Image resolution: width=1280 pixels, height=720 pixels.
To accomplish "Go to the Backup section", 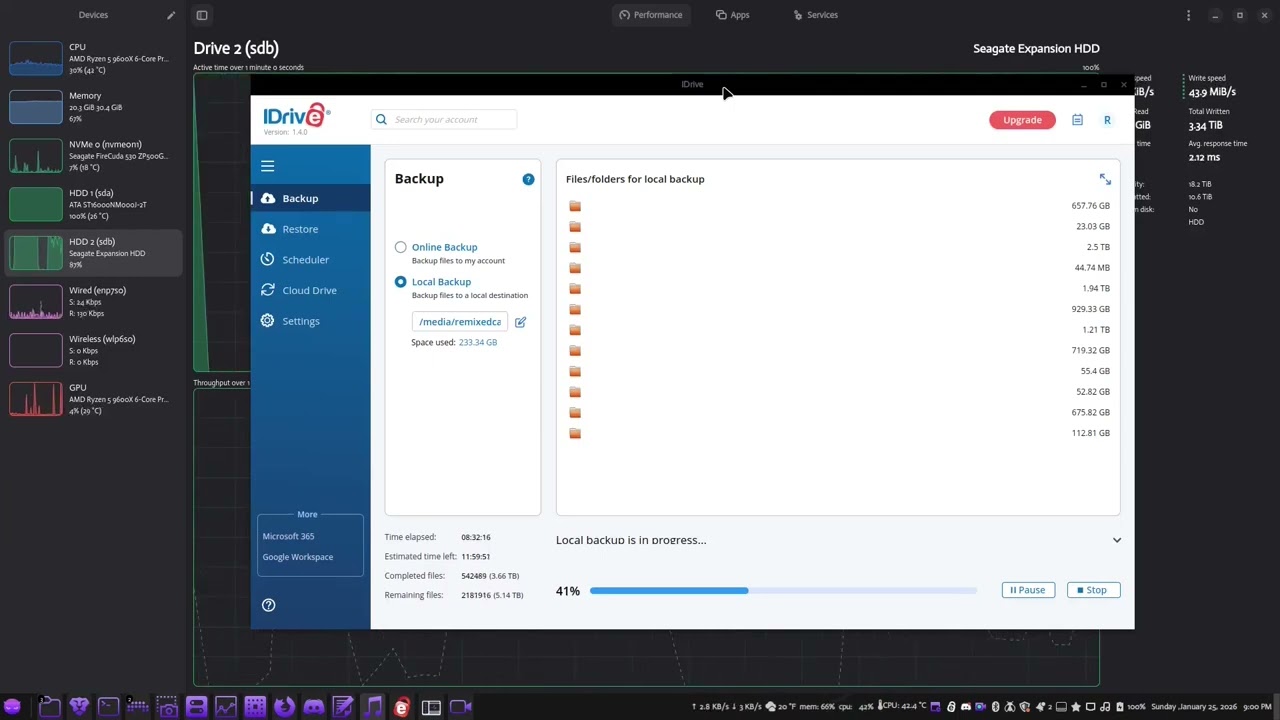I will click(310, 198).
